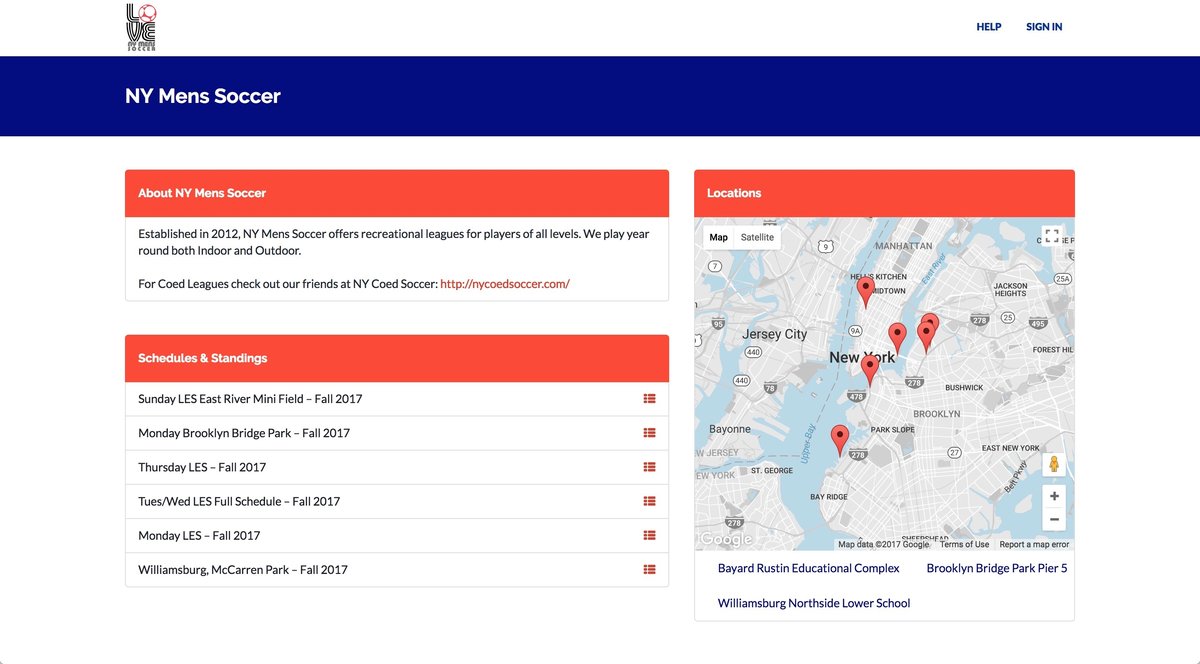Open Williamsburg, McCarren Park – Fall 2017 schedule
The width and height of the screenshot is (1200, 664).
pos(243,569)
